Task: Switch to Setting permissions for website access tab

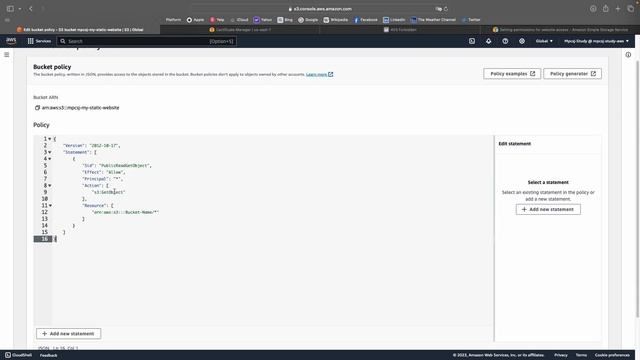Action: point(560,30)
